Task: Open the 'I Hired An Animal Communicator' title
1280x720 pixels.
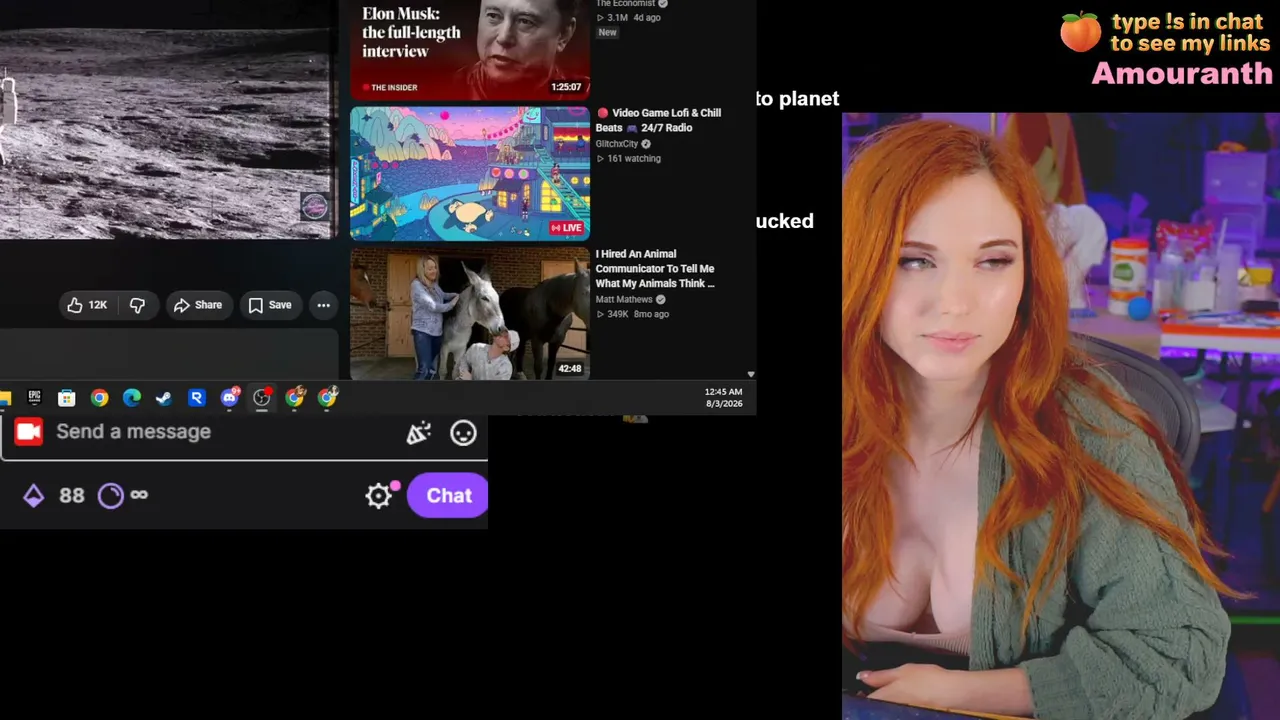Action: click(x=655, y=268)
